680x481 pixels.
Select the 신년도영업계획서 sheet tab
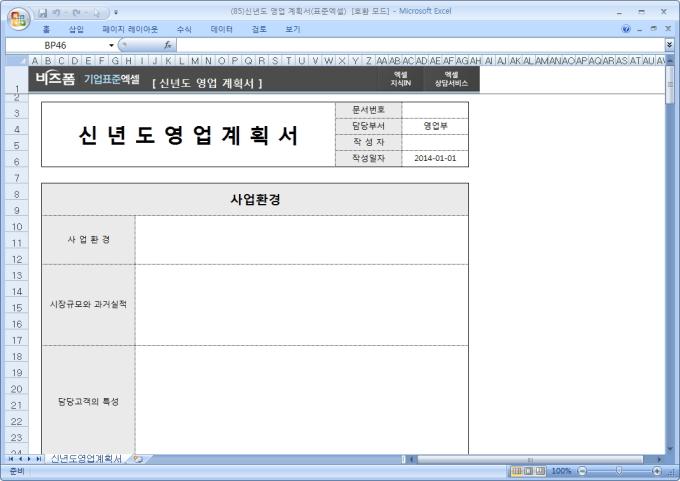click(86, 459)
